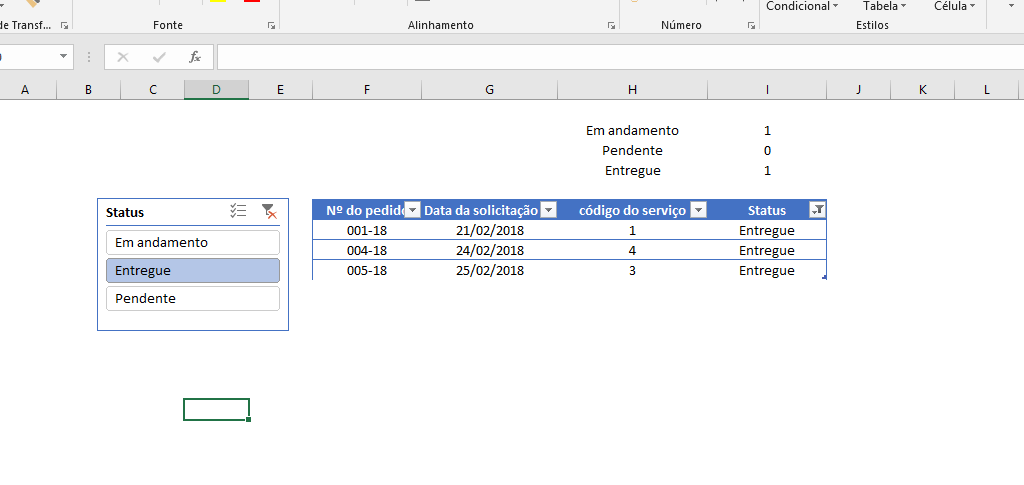
Task: Click the formula bar enter checkmark icon
Action: [159, 57]
